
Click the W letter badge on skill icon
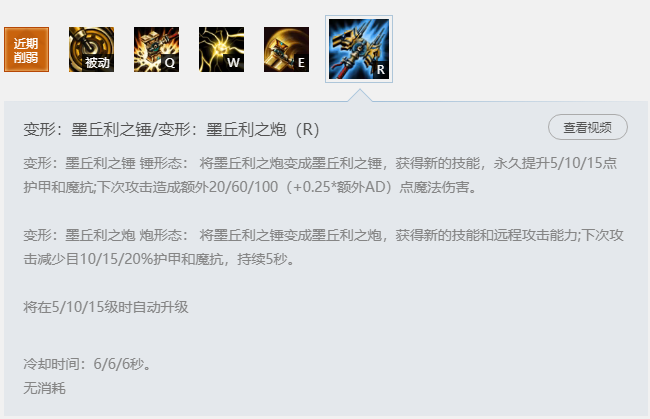(233, 63)
